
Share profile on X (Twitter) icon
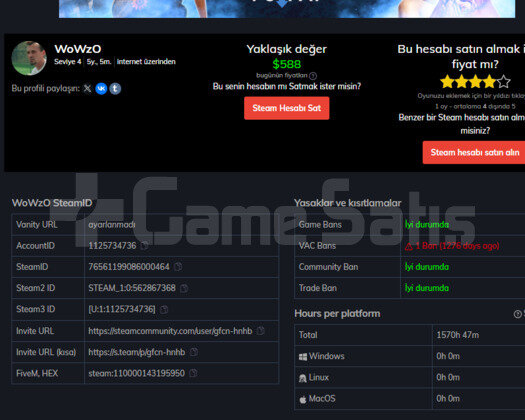pyautogui.click(x=87, y=88)
